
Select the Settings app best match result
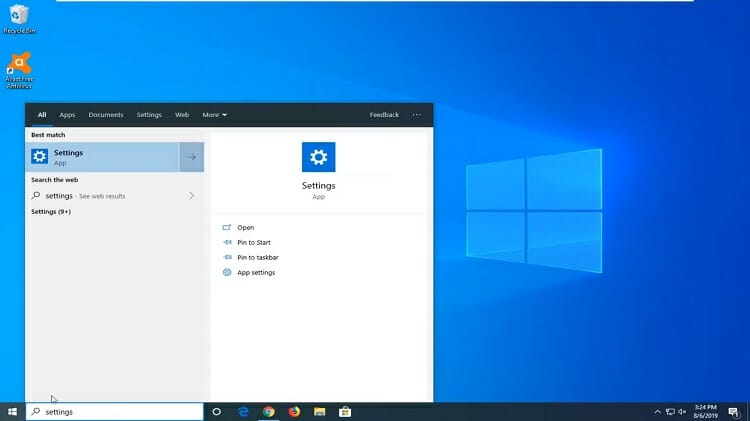(x=102, y=157)
